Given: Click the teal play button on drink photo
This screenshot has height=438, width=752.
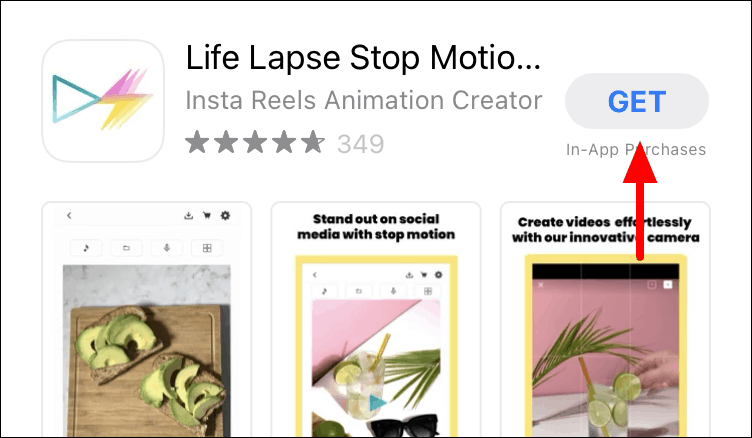Looking at the screenshot, I should coord(377,402).
